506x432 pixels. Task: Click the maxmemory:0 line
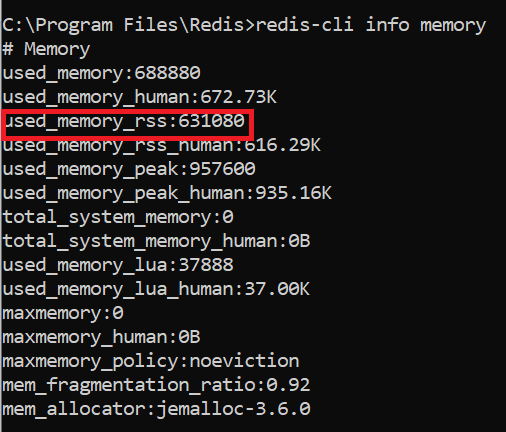pos(63,313)
